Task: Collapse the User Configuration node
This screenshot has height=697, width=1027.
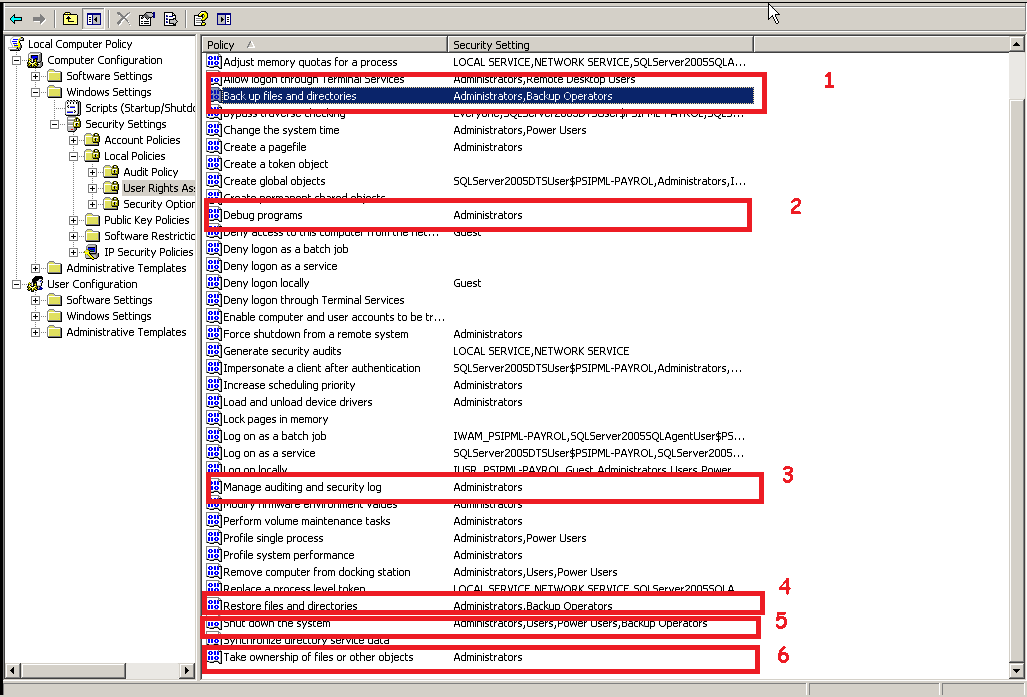Action: pyautogui.click(x=16, y=284)
